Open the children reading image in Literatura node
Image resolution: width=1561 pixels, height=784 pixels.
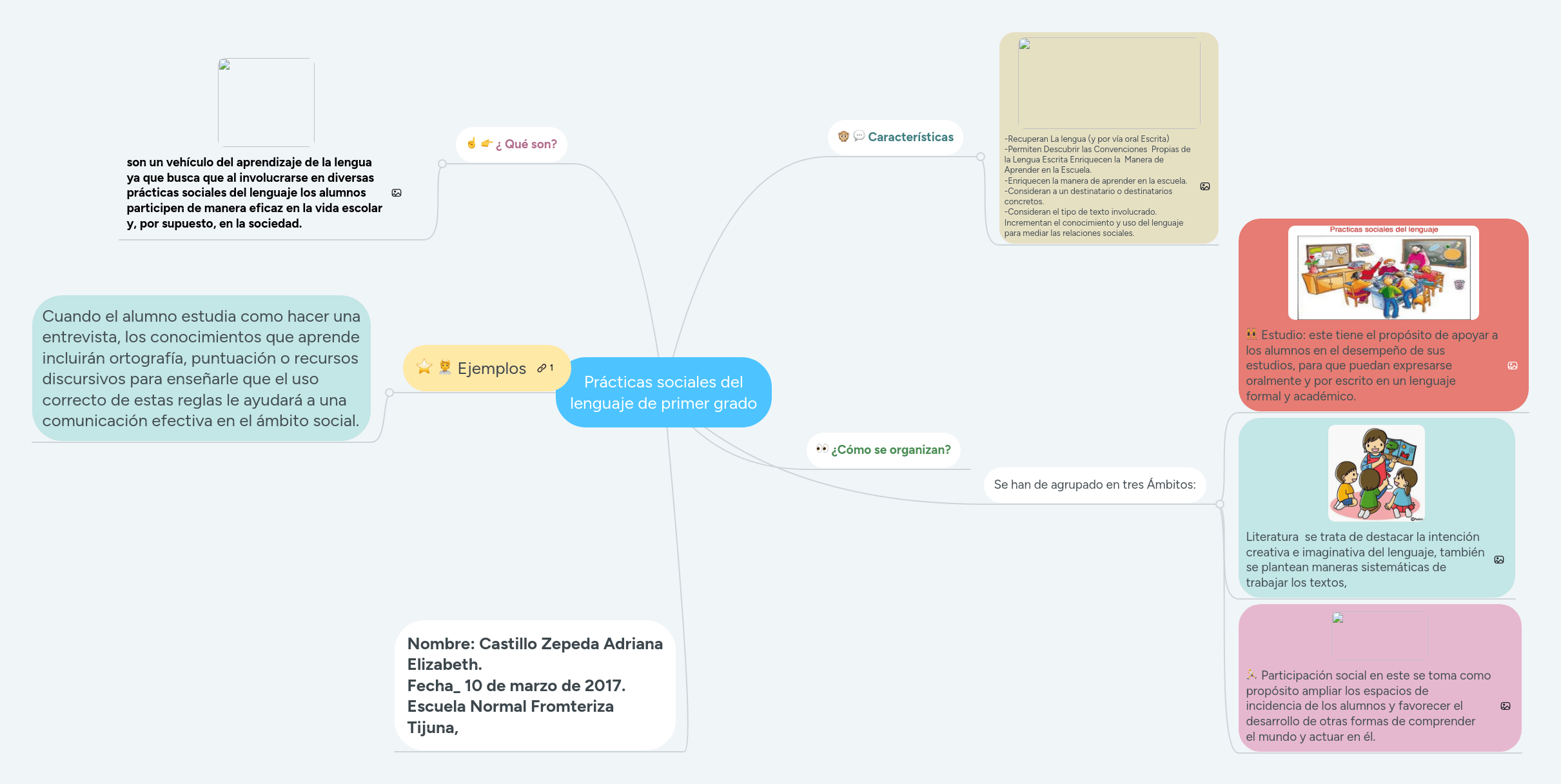[x=1377, y=473]
